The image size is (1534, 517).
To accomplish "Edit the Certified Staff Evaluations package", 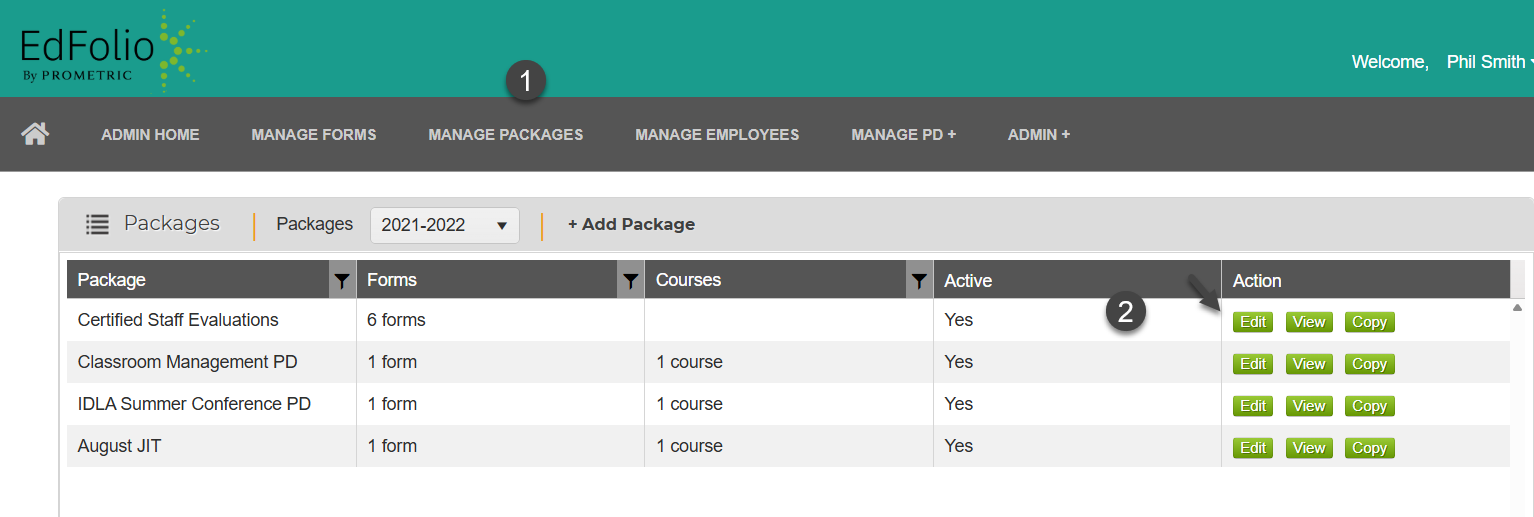I will 1252,322.
